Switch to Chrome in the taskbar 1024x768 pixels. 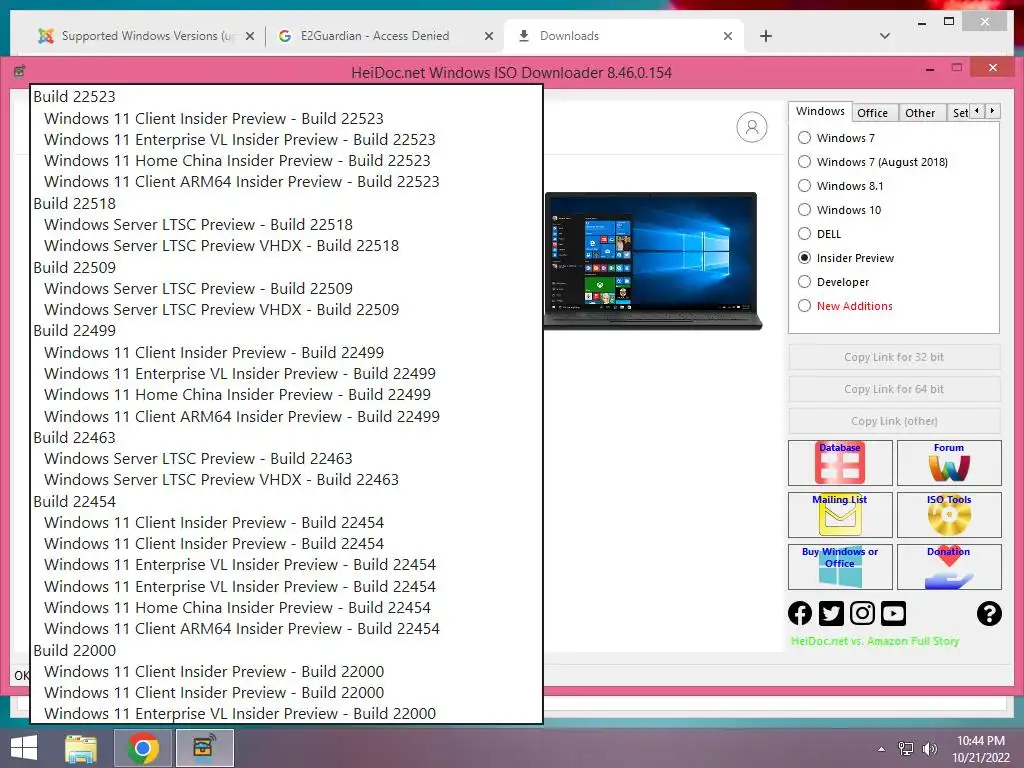(143, 748)
